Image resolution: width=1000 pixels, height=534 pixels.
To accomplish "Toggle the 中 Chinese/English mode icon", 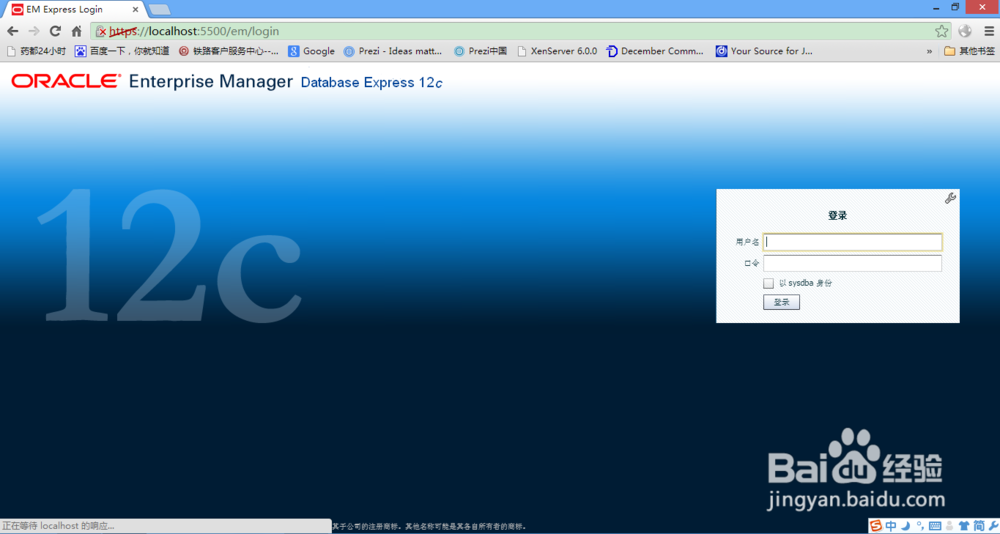I will (891, 526).
